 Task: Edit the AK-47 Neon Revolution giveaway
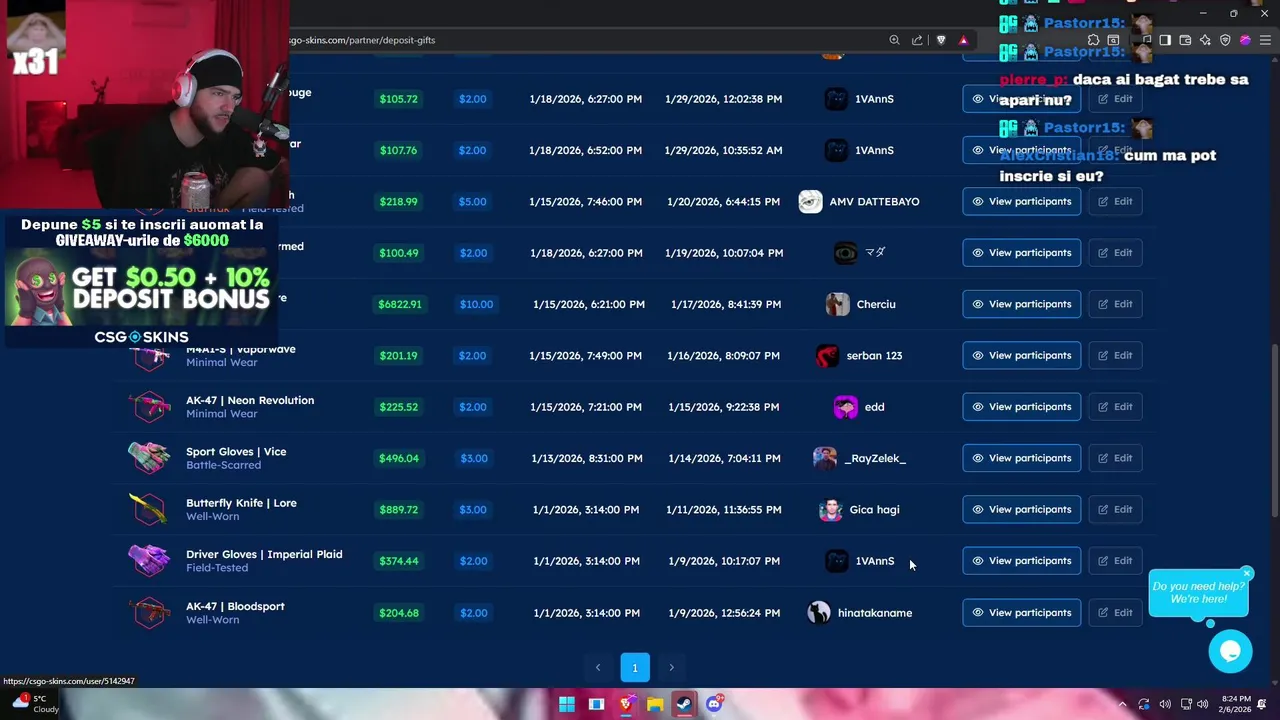tap(1115, 407)
